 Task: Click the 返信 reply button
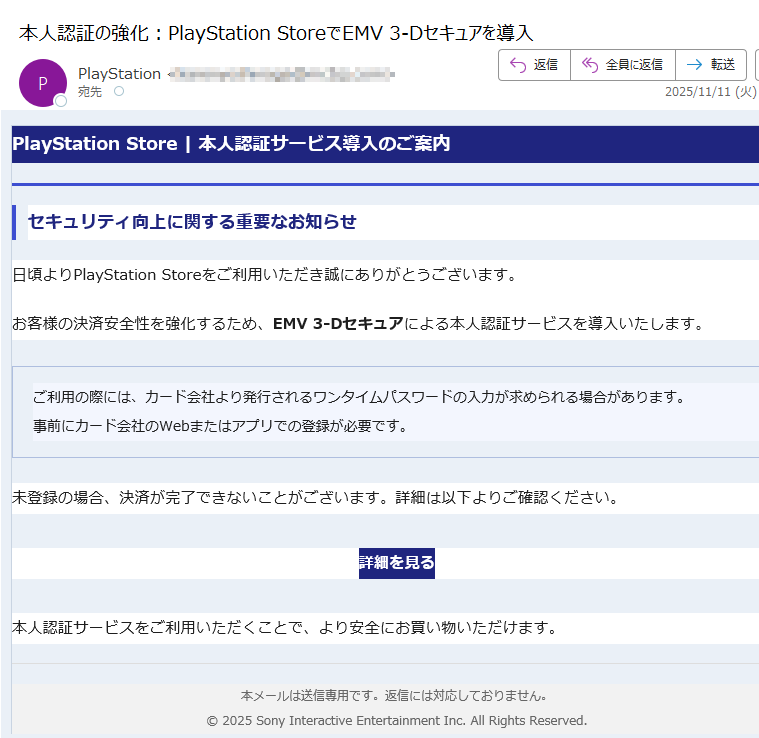[x=534, y=65]
